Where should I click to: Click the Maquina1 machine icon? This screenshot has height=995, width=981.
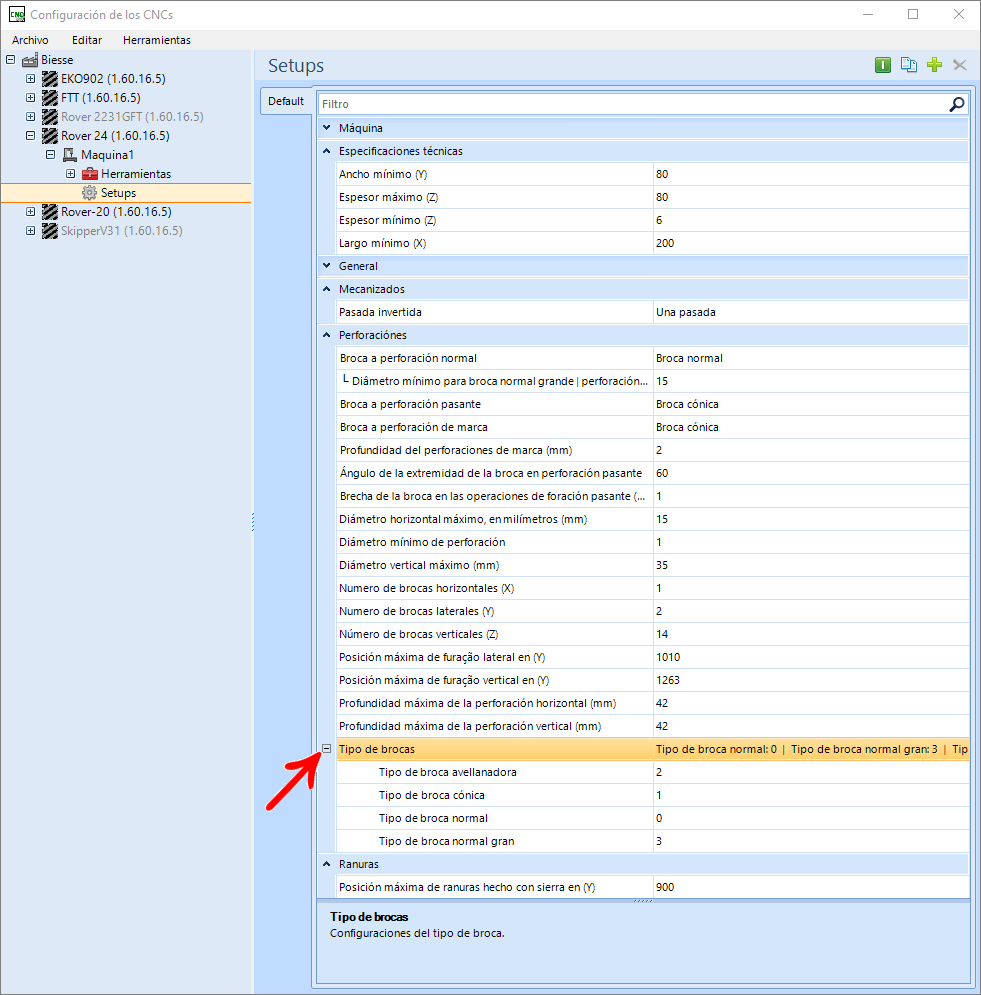click(70, 155)
